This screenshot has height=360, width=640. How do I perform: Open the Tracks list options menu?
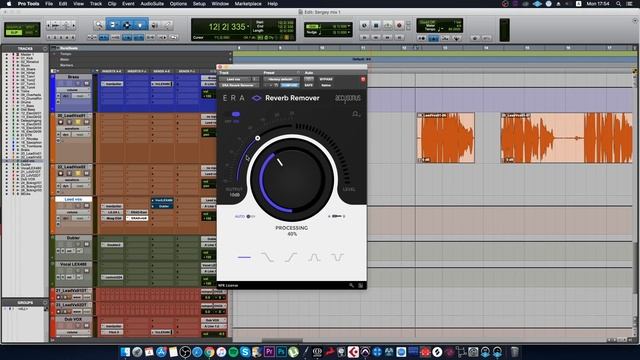(x=45, y=49)
